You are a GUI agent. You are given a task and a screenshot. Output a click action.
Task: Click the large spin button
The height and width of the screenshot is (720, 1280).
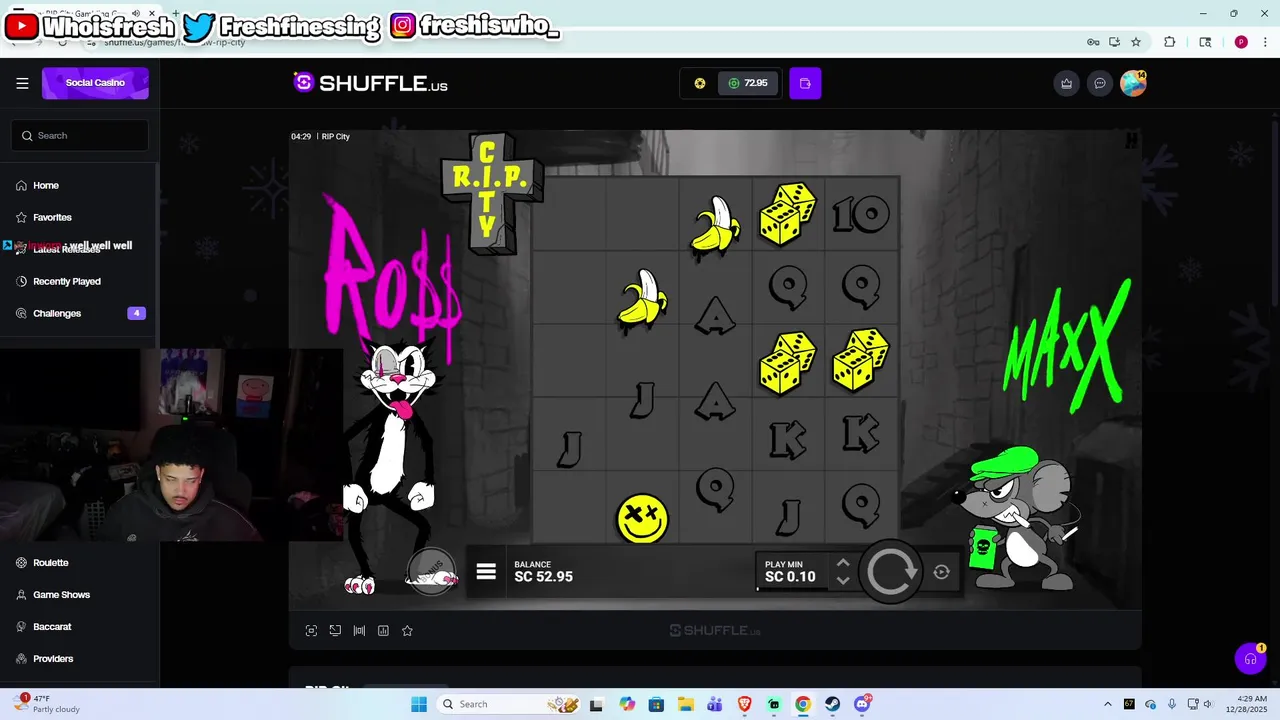pos(891,572)
